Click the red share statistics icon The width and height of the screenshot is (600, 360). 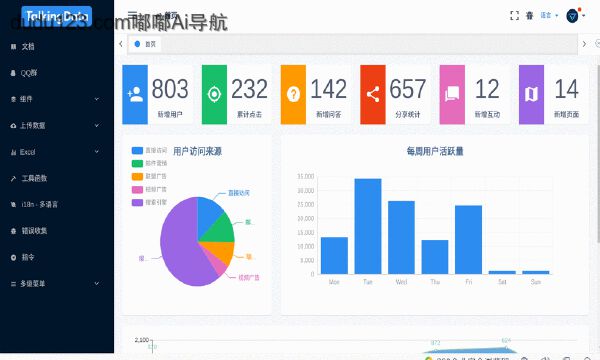click(x=373, y=94)
